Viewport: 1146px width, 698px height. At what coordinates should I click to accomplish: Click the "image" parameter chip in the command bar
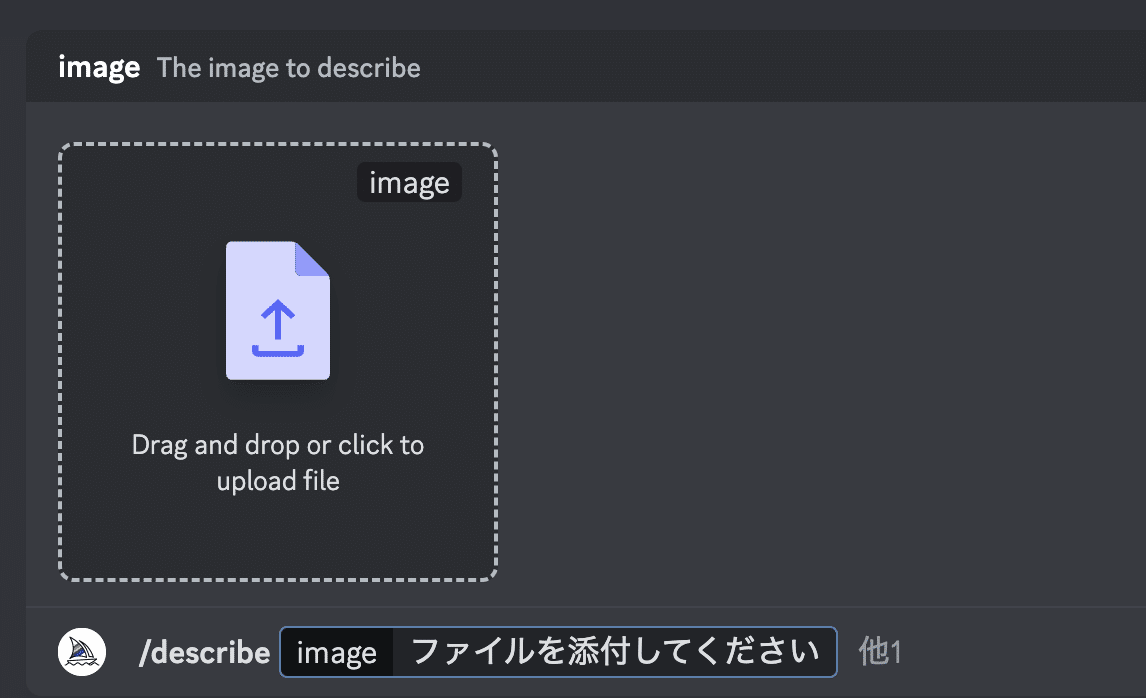click(x=337, y=652)
